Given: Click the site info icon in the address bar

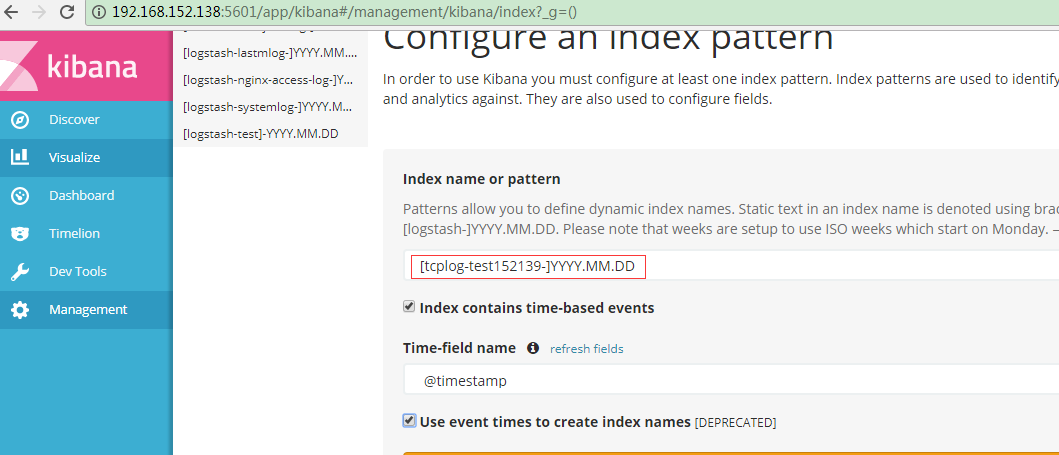Looking at the screenshot, I should [100, 12].
